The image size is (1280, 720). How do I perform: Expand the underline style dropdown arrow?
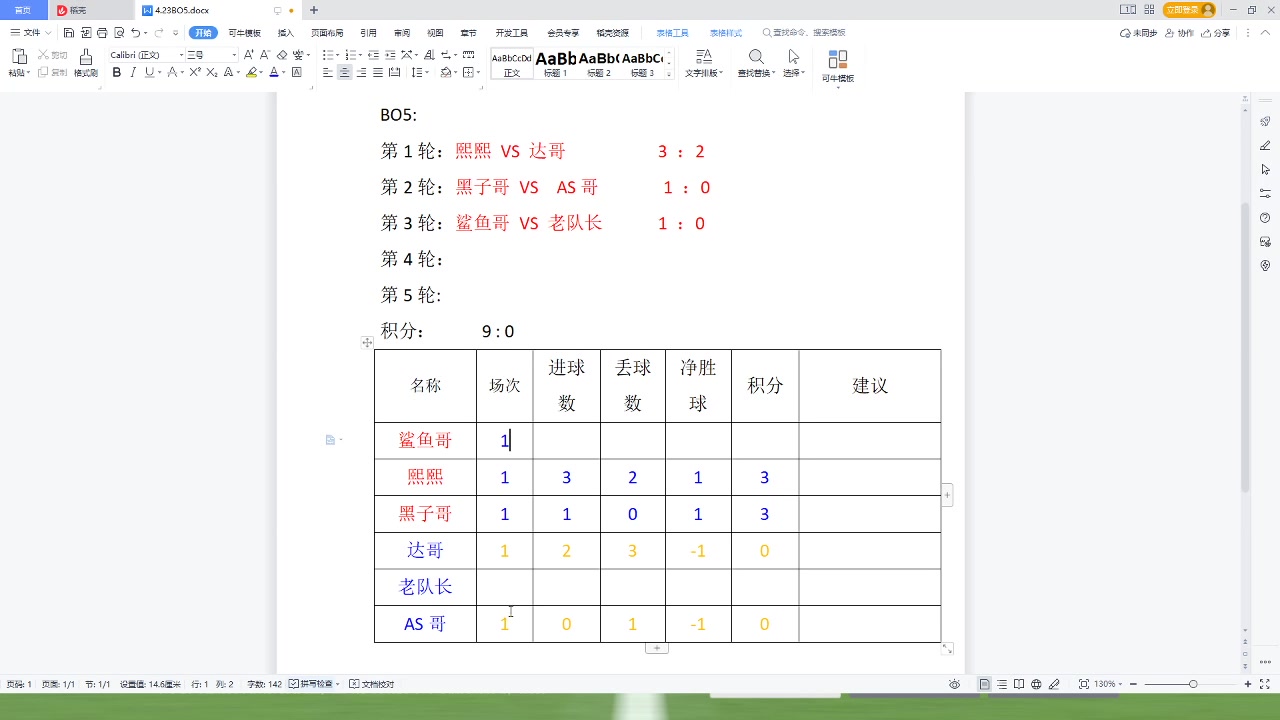pyautogui.click(x=160, y=72)
